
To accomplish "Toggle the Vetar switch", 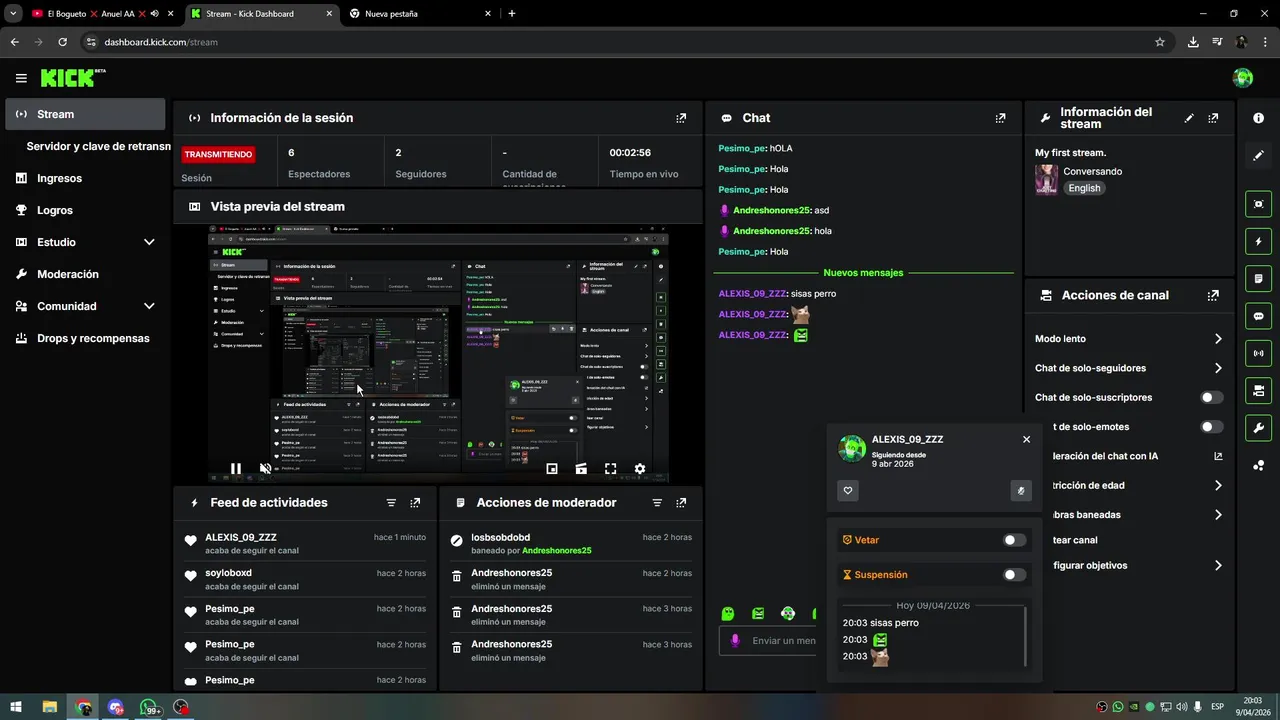I will coord(1014,540).
